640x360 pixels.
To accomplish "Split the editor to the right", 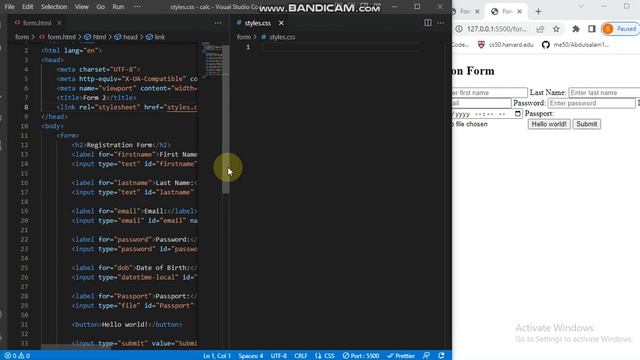I will [428, 23].
